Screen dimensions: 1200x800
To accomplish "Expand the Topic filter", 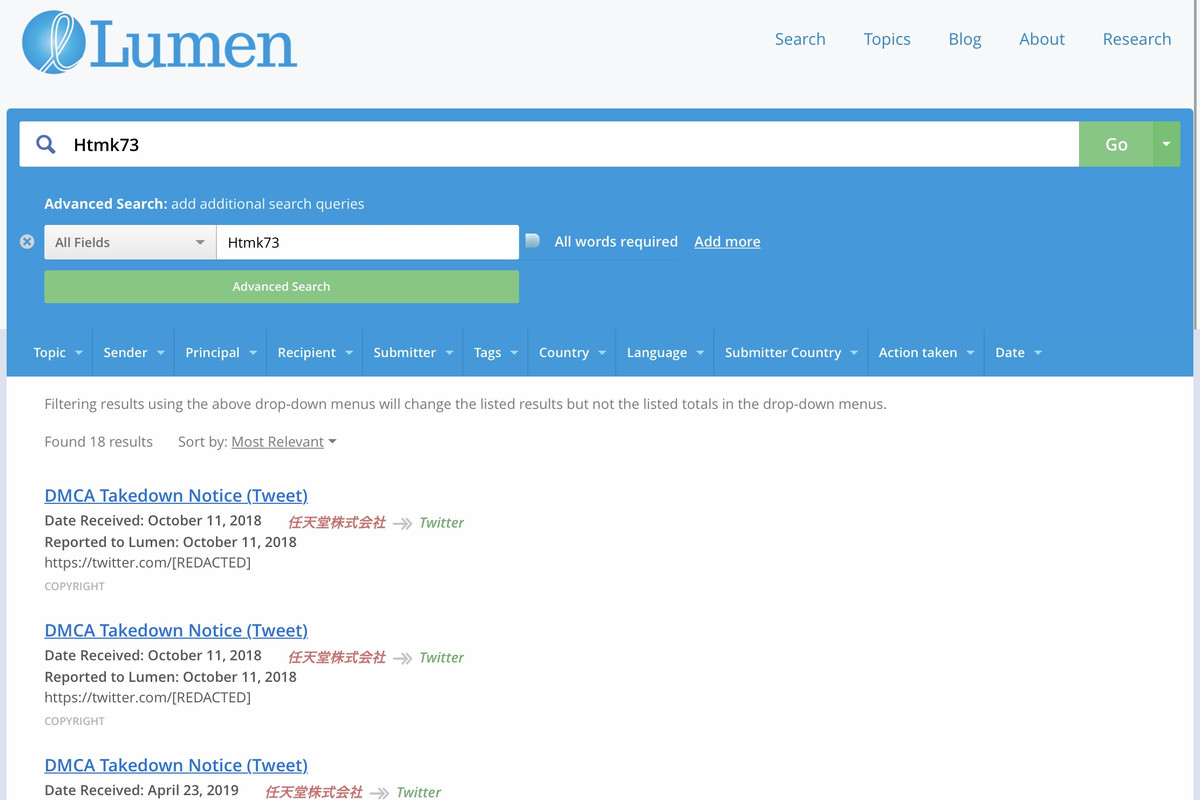I will [57, 352].
